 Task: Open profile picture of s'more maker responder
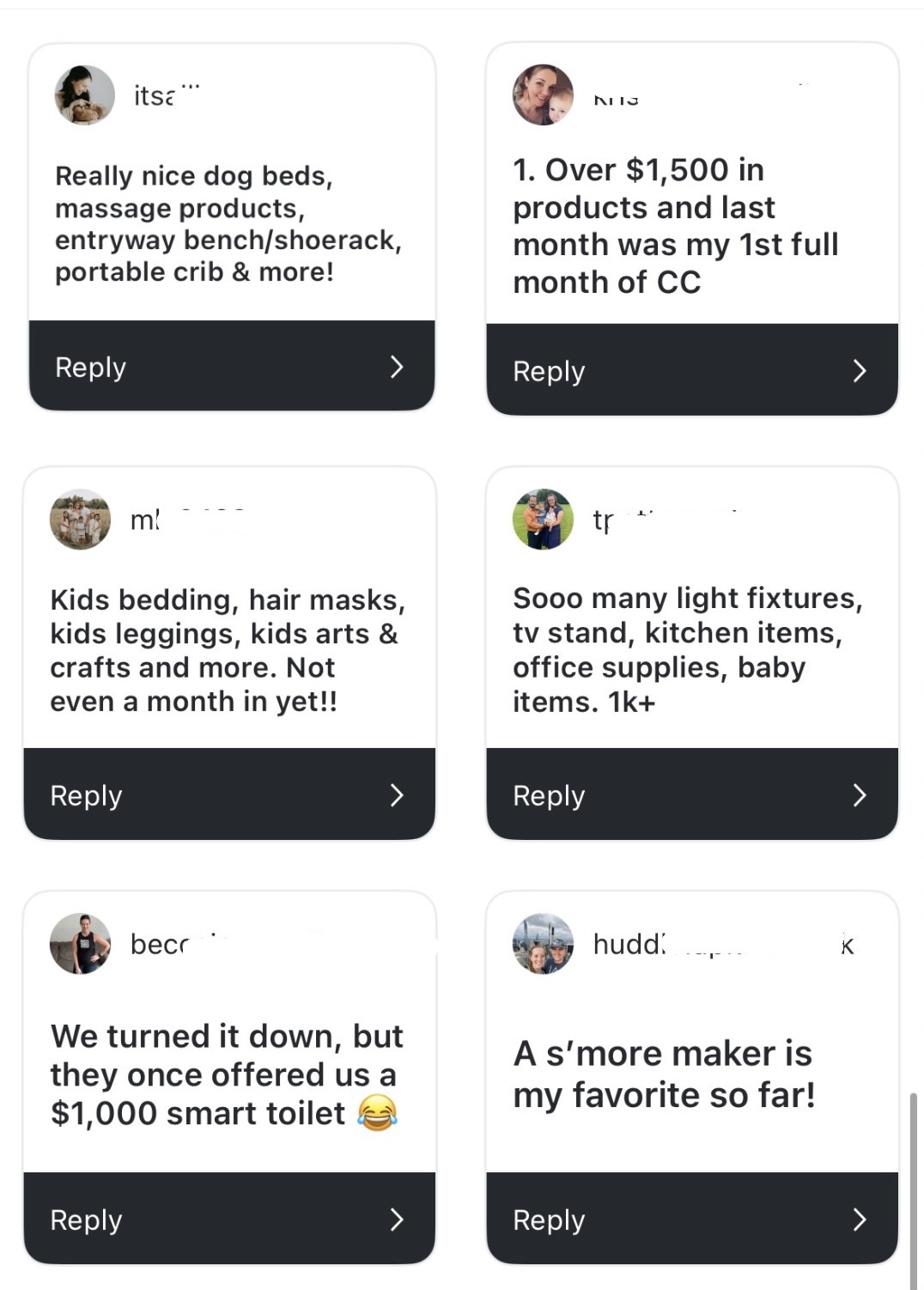(x=543, y=944)
